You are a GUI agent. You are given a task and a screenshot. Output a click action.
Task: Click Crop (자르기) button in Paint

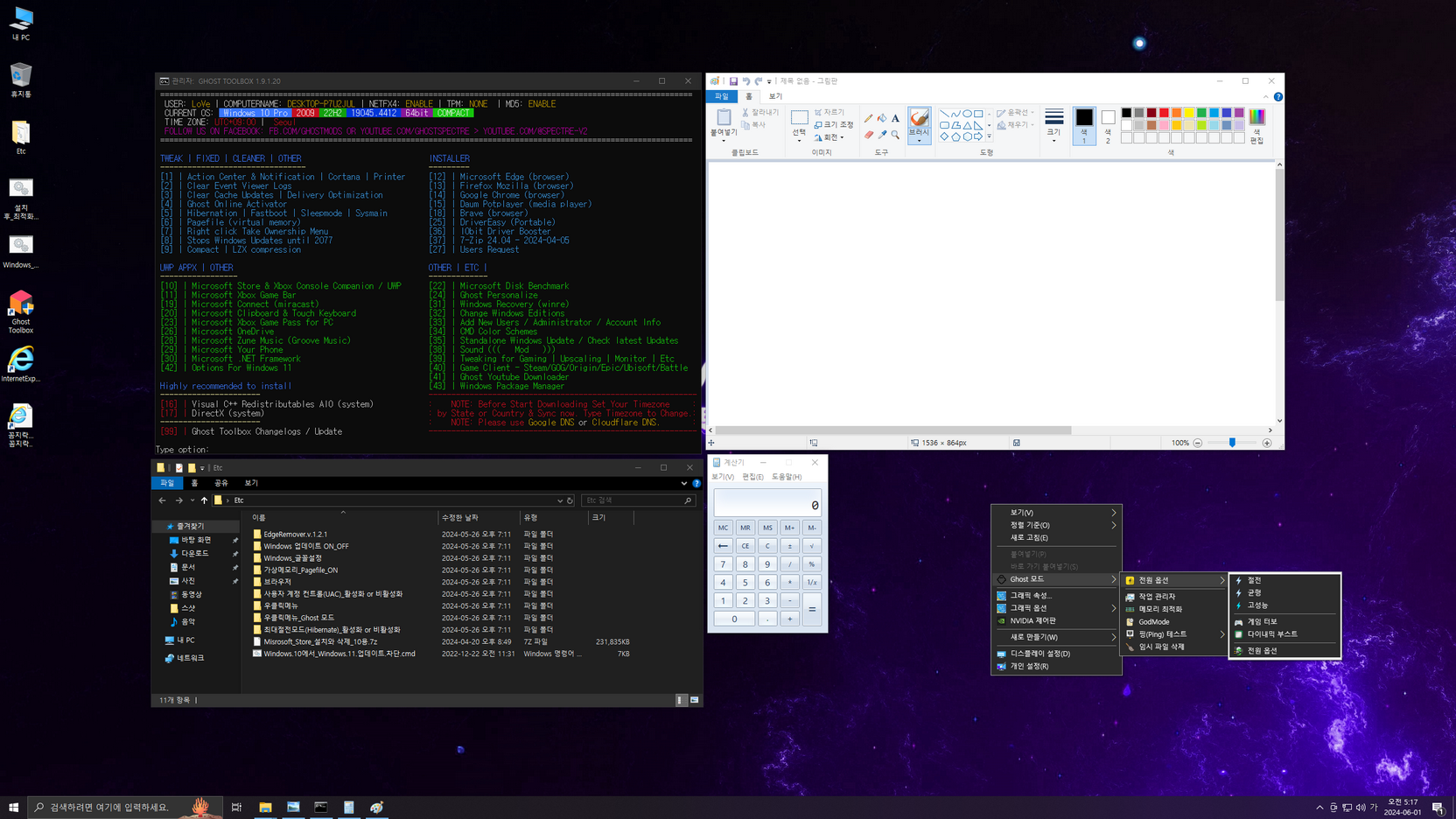point(829,112)
